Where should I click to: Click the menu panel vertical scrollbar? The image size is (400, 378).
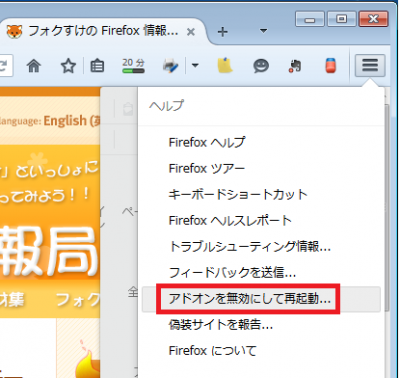tap(386, 207)
